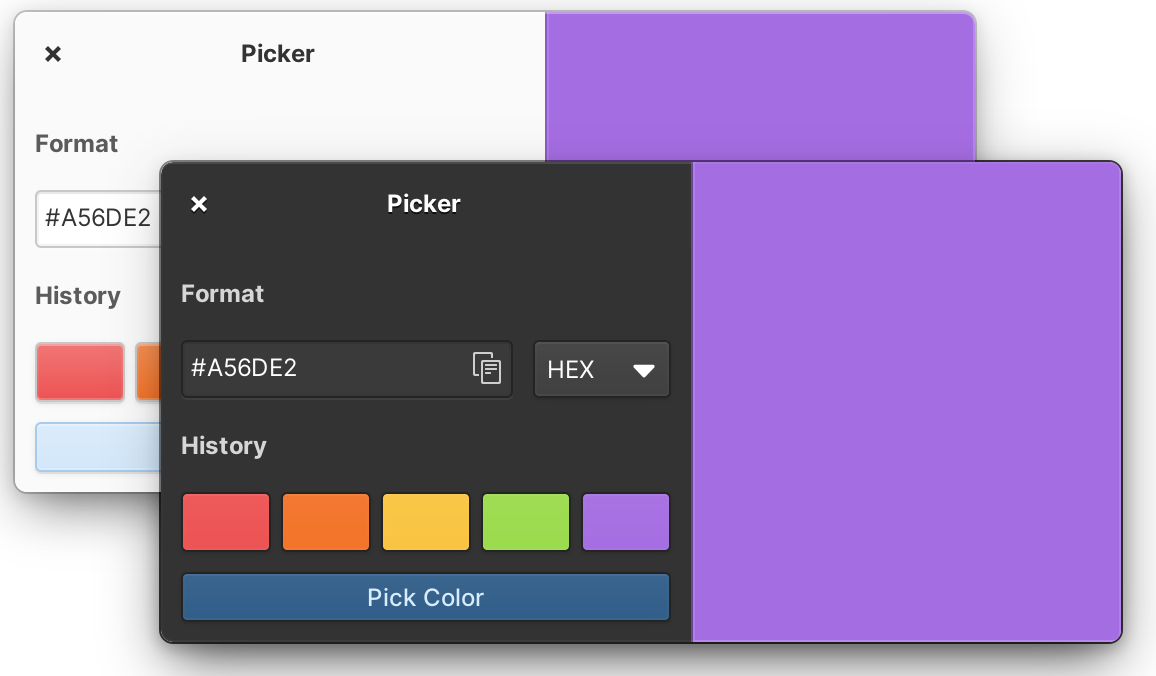The height and width of the screenshot is (676, 1156).
Task: Select the orange History swatch
Action: click(325, 521)
